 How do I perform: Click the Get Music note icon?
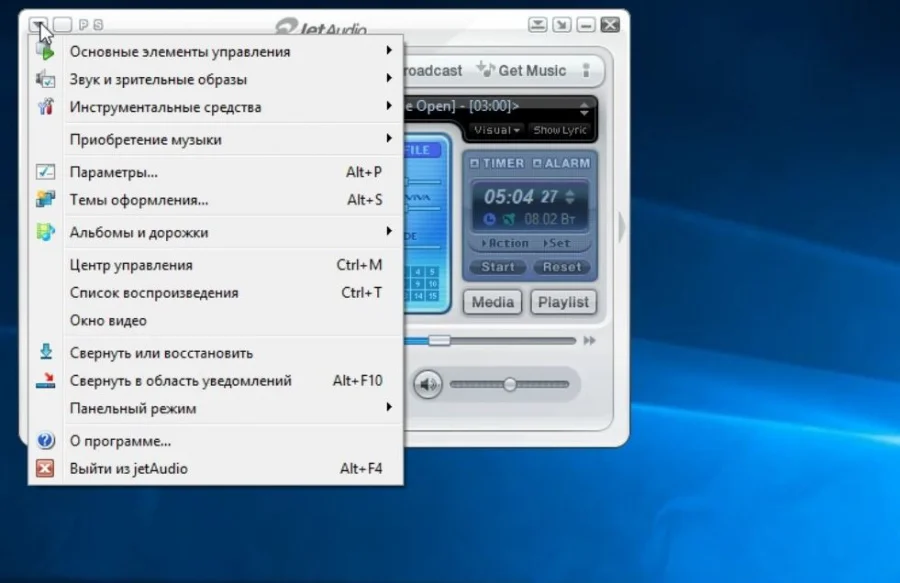tap(485, 69)
